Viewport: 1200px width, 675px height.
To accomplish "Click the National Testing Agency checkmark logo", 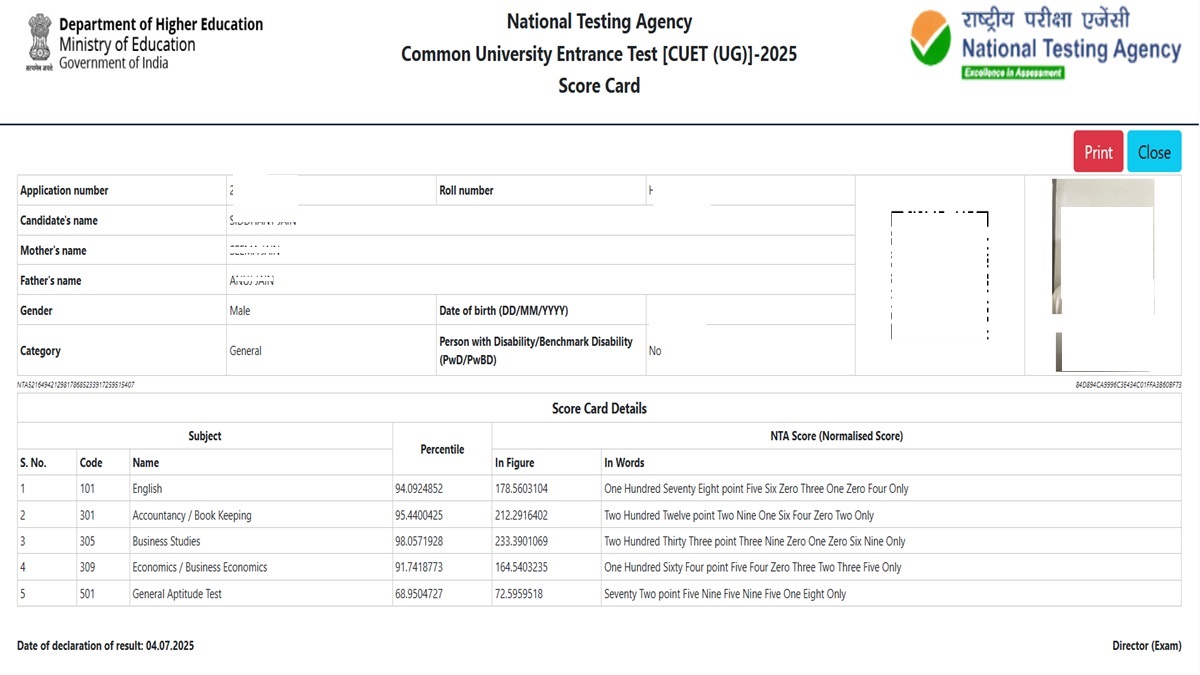I will (x=930, y=40).
